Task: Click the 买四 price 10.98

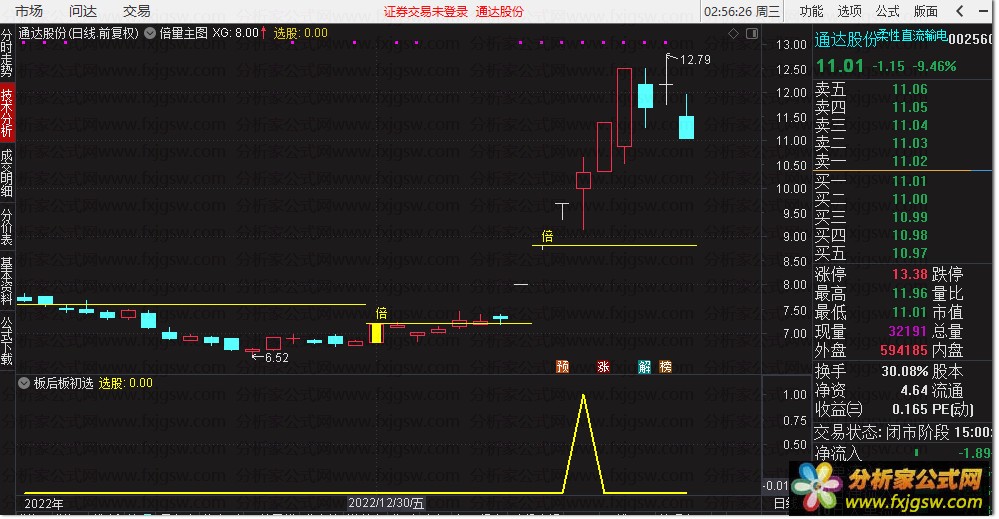Action: 909,236
